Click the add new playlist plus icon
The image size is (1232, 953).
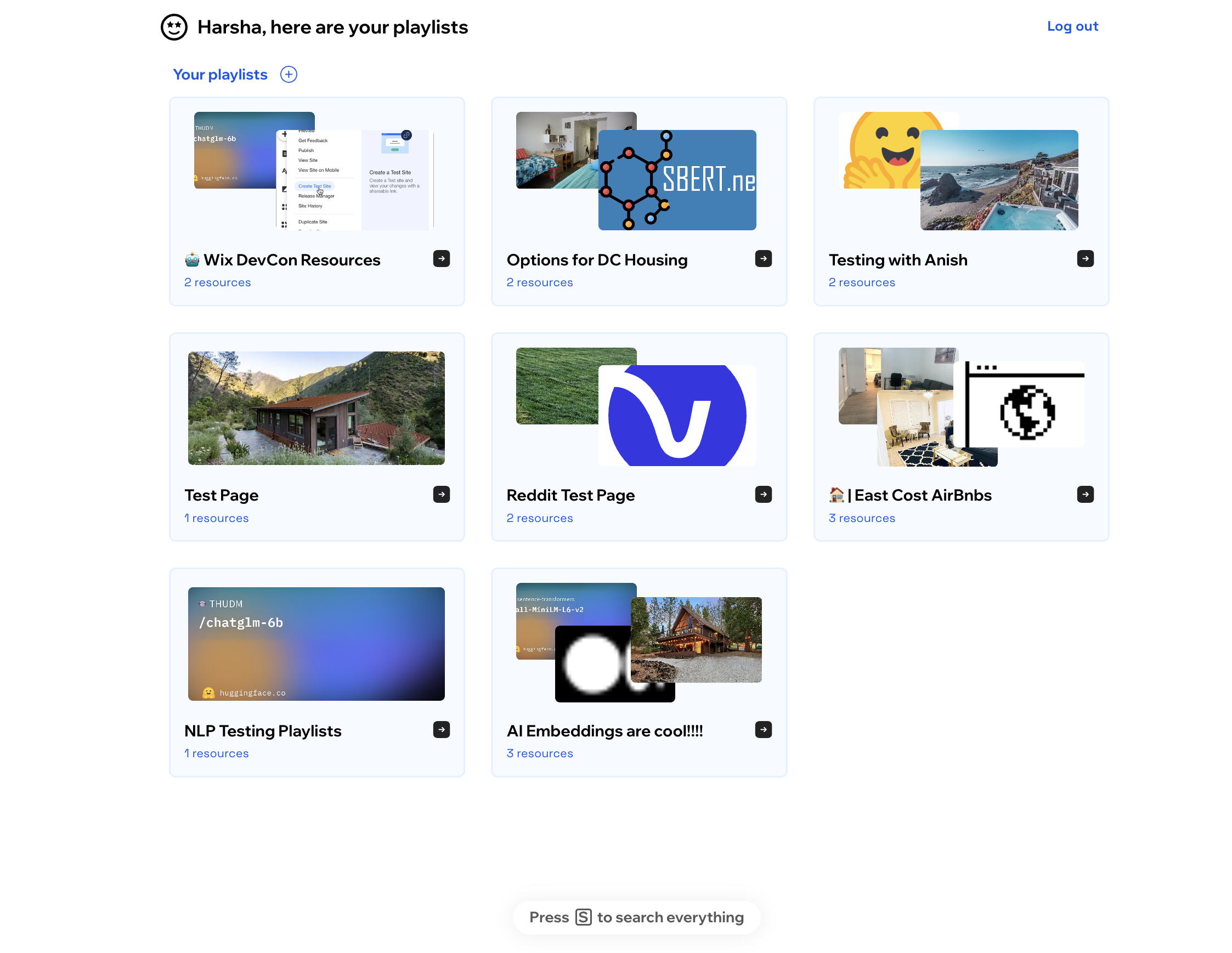pos(289,75)
